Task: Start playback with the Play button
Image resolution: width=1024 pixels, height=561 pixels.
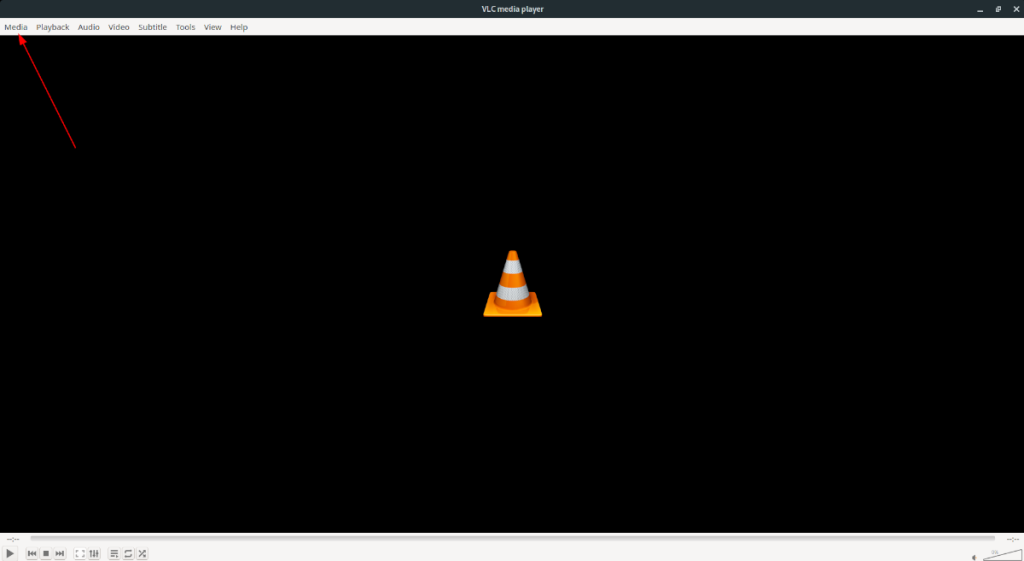Action: pyautogui.click(x=10, y=553)
